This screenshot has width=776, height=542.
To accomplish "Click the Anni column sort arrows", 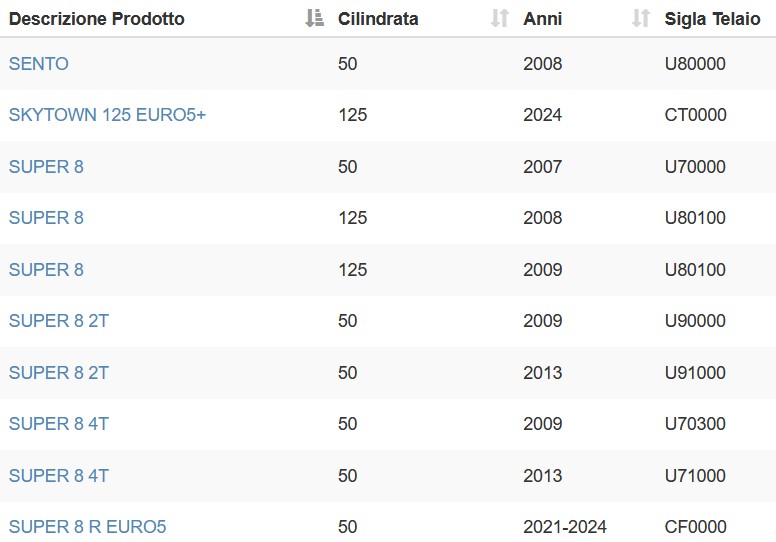I will [641, 18].
